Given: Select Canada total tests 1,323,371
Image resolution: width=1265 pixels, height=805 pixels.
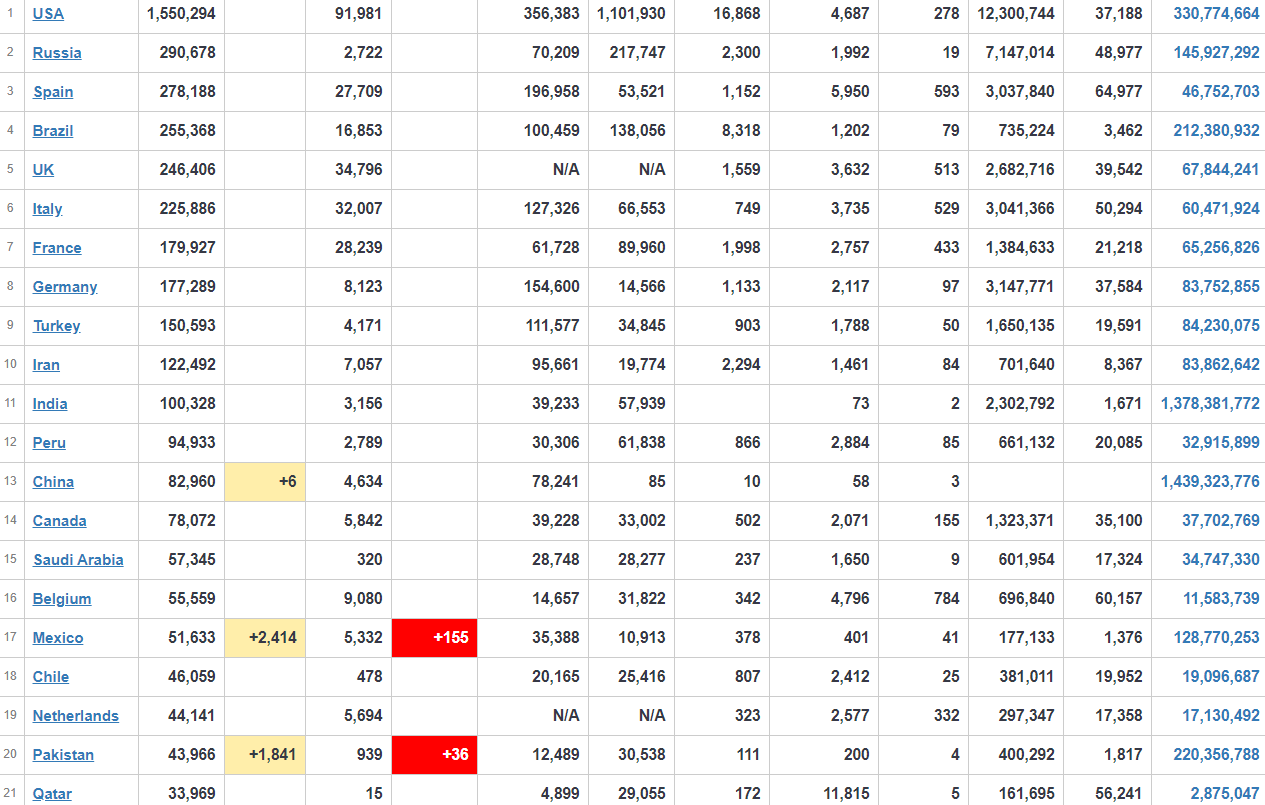Looking at the screenshot, I should click(1020, 521).
